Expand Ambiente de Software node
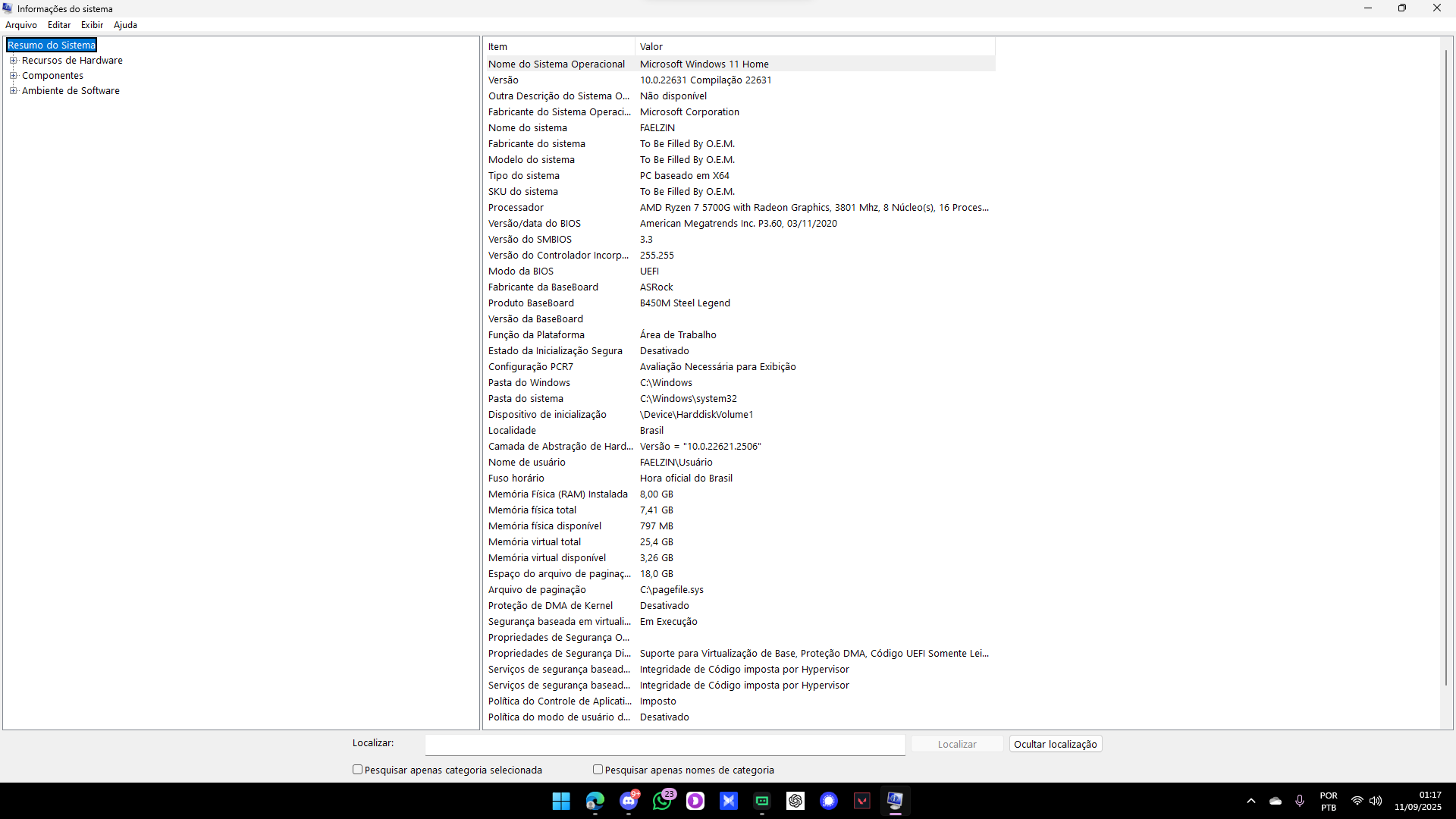1456x819 pixels. (x=13, y=91)
